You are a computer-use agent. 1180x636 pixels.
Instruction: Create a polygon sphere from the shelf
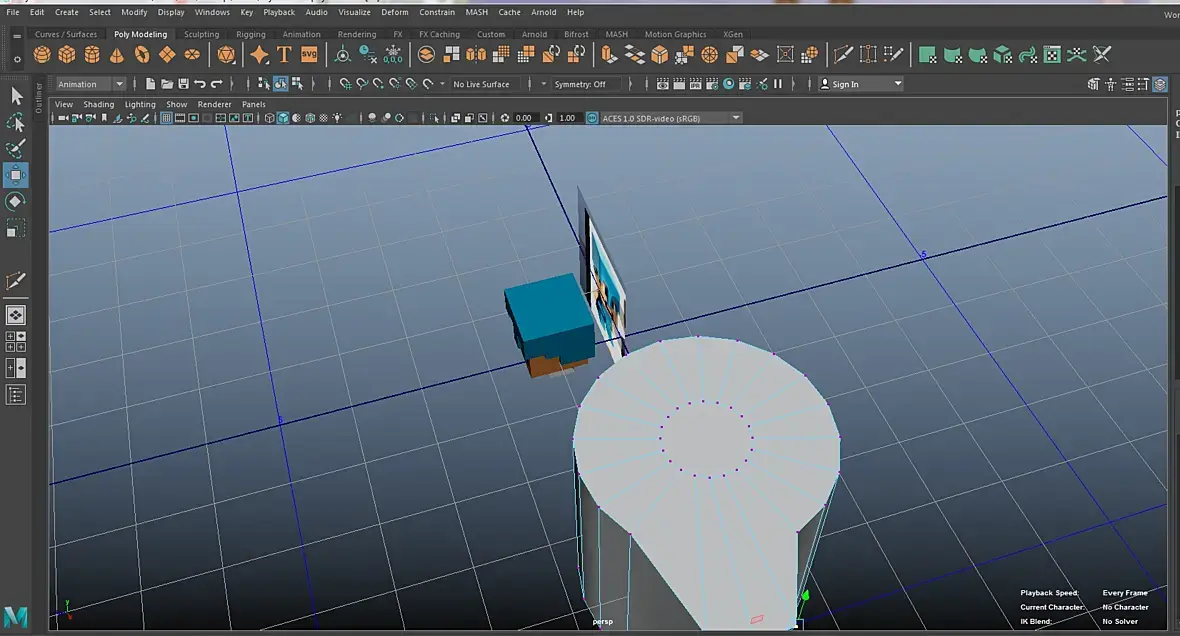pyautogui.click(x=42, y=55)
